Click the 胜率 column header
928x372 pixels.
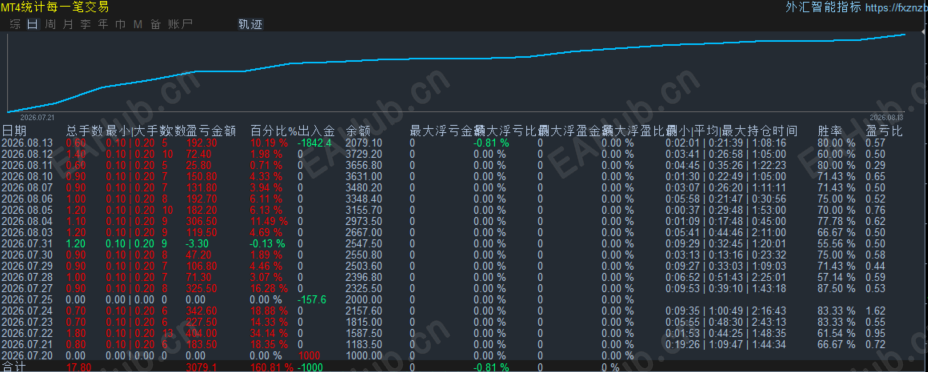click(x=830, y=130)
